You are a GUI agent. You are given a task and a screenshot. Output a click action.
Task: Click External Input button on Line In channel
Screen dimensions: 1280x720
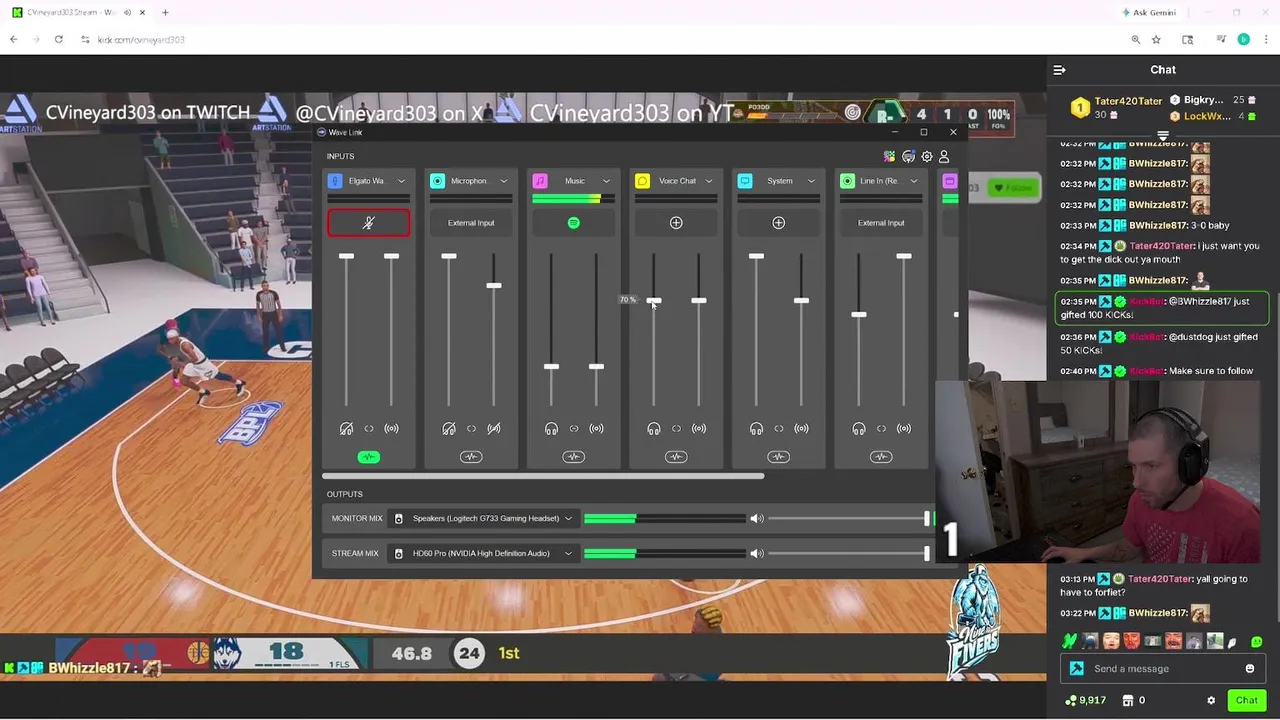point(881,223)
